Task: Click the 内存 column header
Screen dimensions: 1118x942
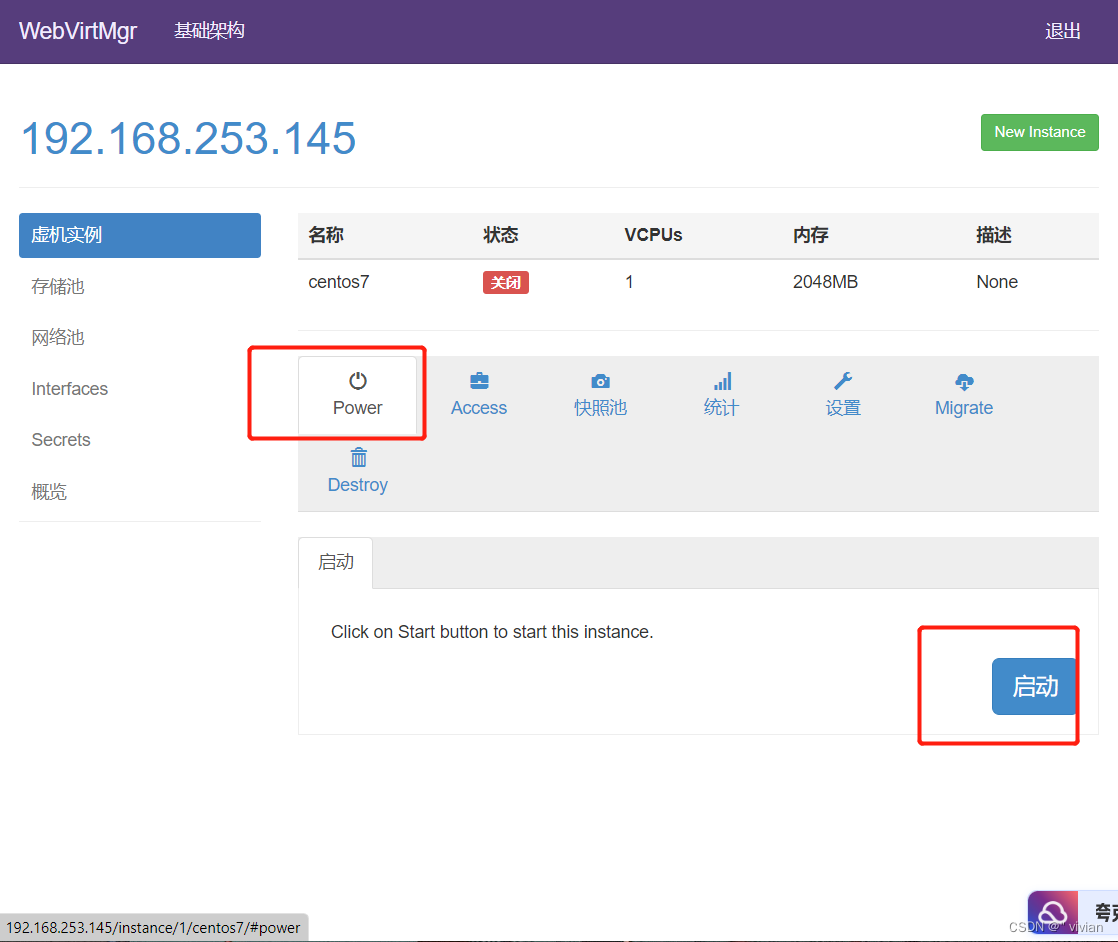Action: point(811,235)
